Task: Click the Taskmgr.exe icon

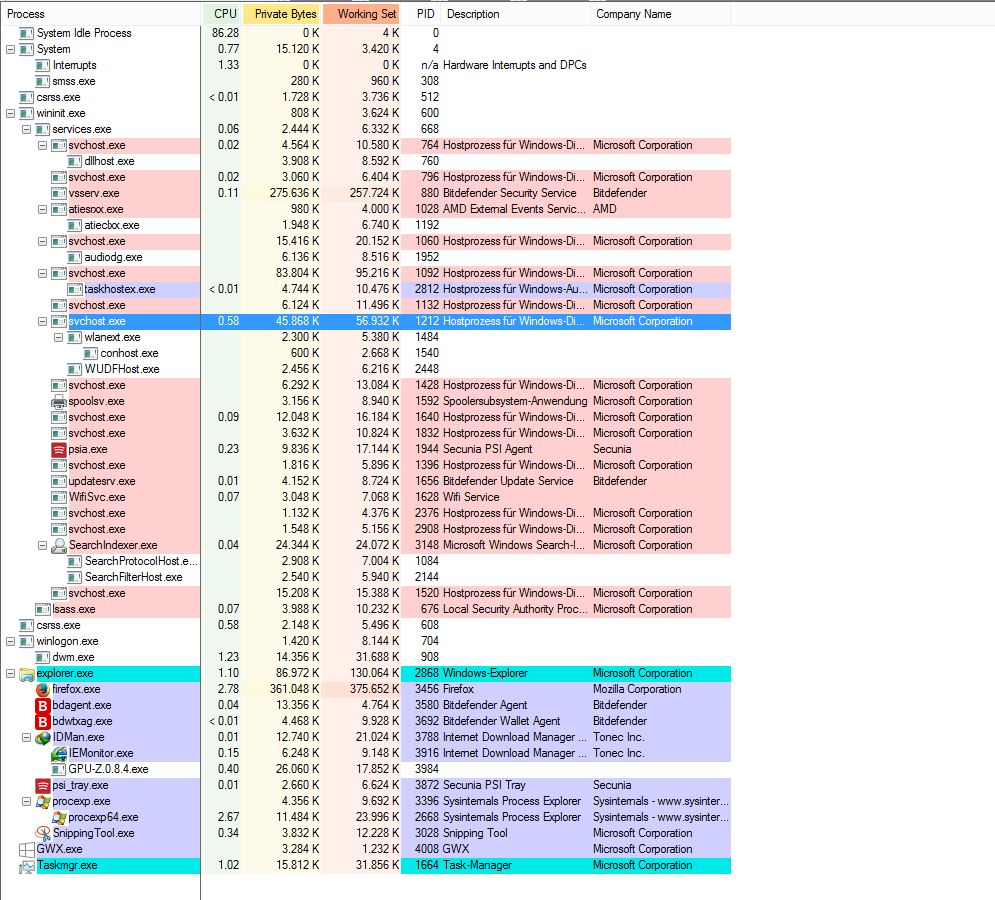Action: pos(27,866)
